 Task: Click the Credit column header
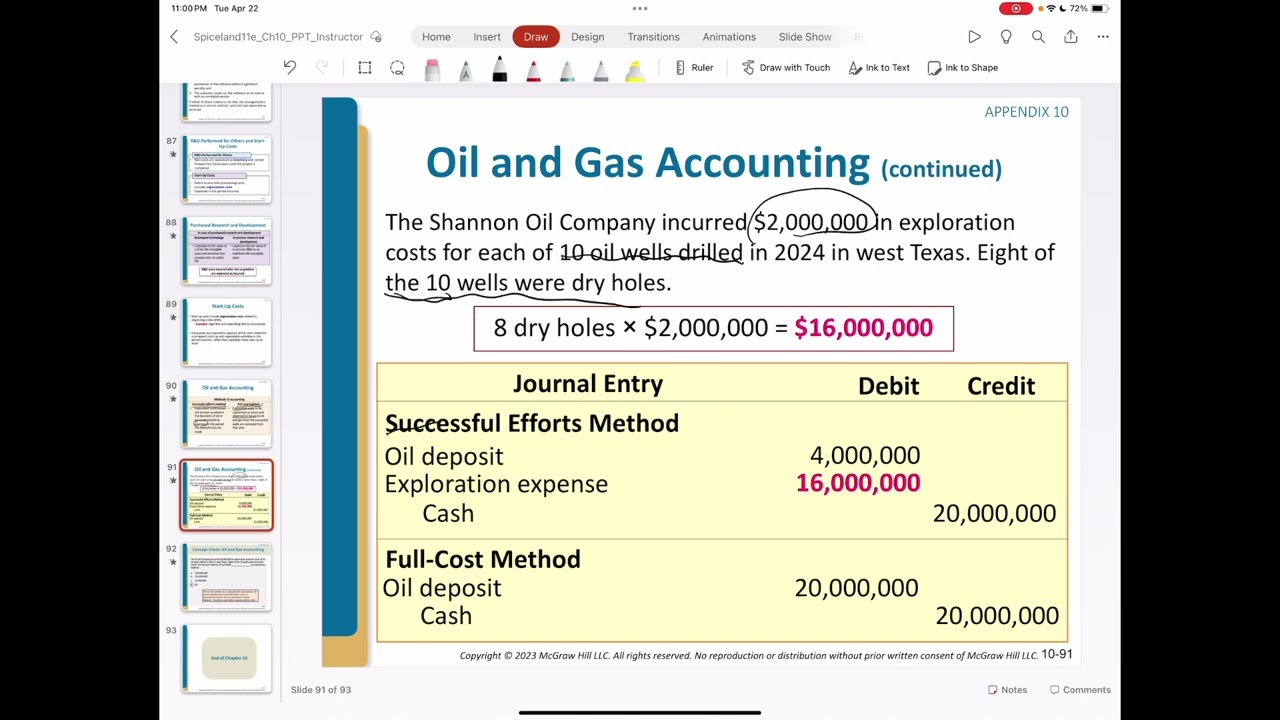coord(1001,386)
